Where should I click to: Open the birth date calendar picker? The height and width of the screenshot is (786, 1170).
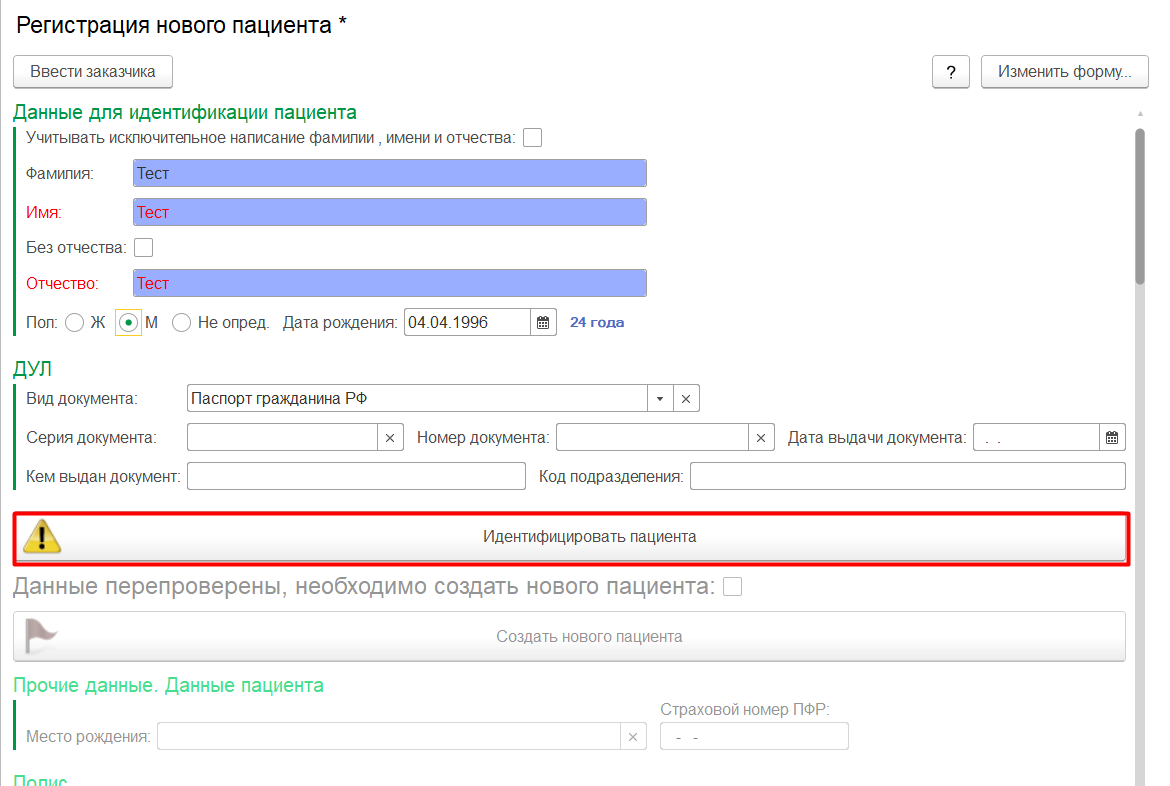(x=543, y=323)
